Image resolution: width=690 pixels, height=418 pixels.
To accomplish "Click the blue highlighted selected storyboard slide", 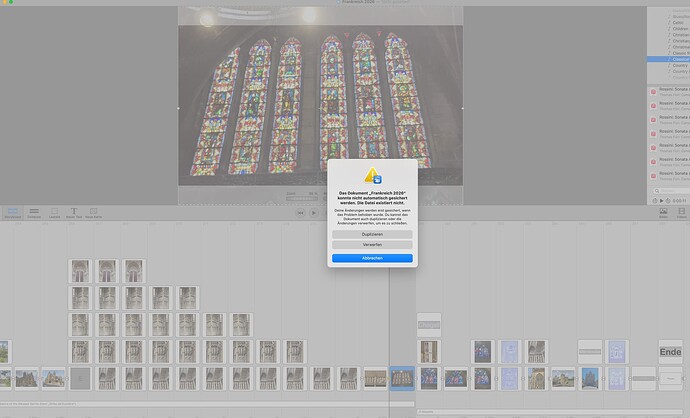I will 402,378.
